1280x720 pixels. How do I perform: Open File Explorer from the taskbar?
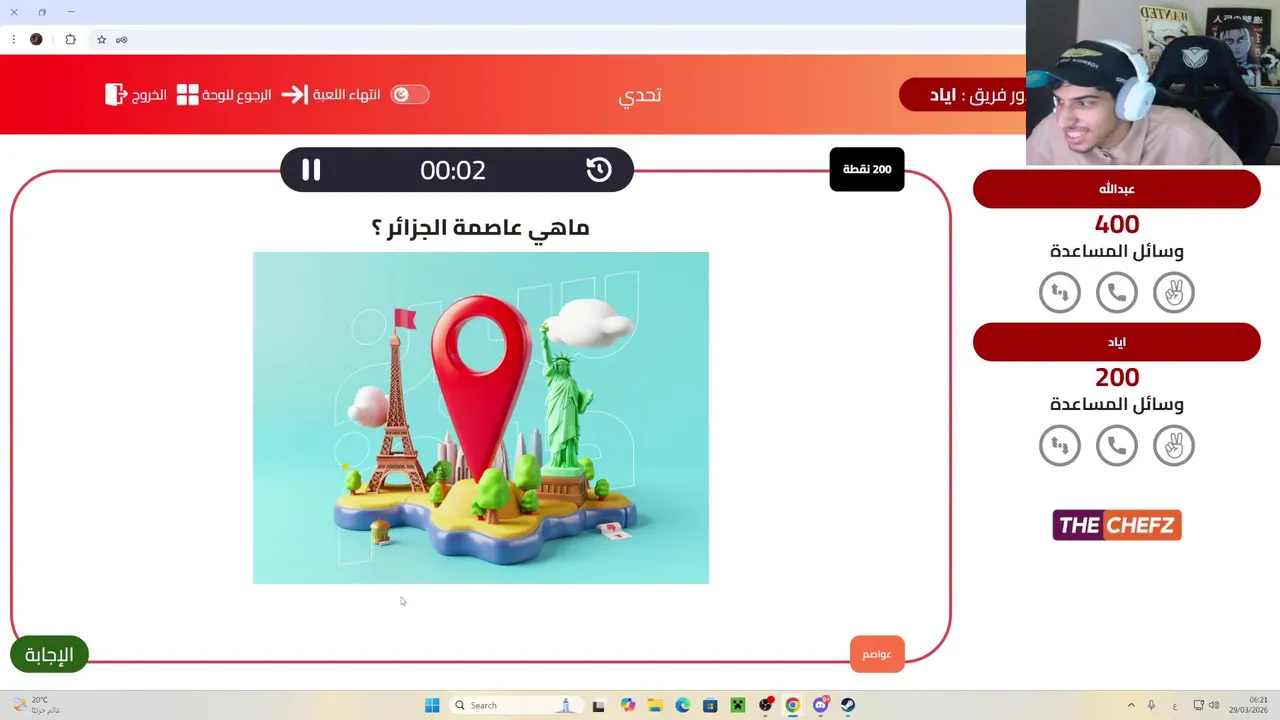655,705
